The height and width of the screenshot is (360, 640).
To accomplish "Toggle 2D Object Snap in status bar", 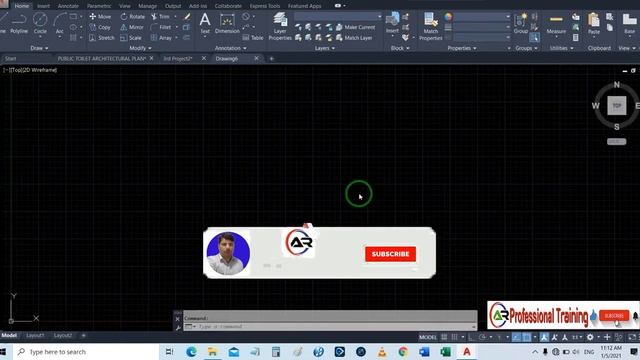I will pyautogui.click(x=527, y=337).
